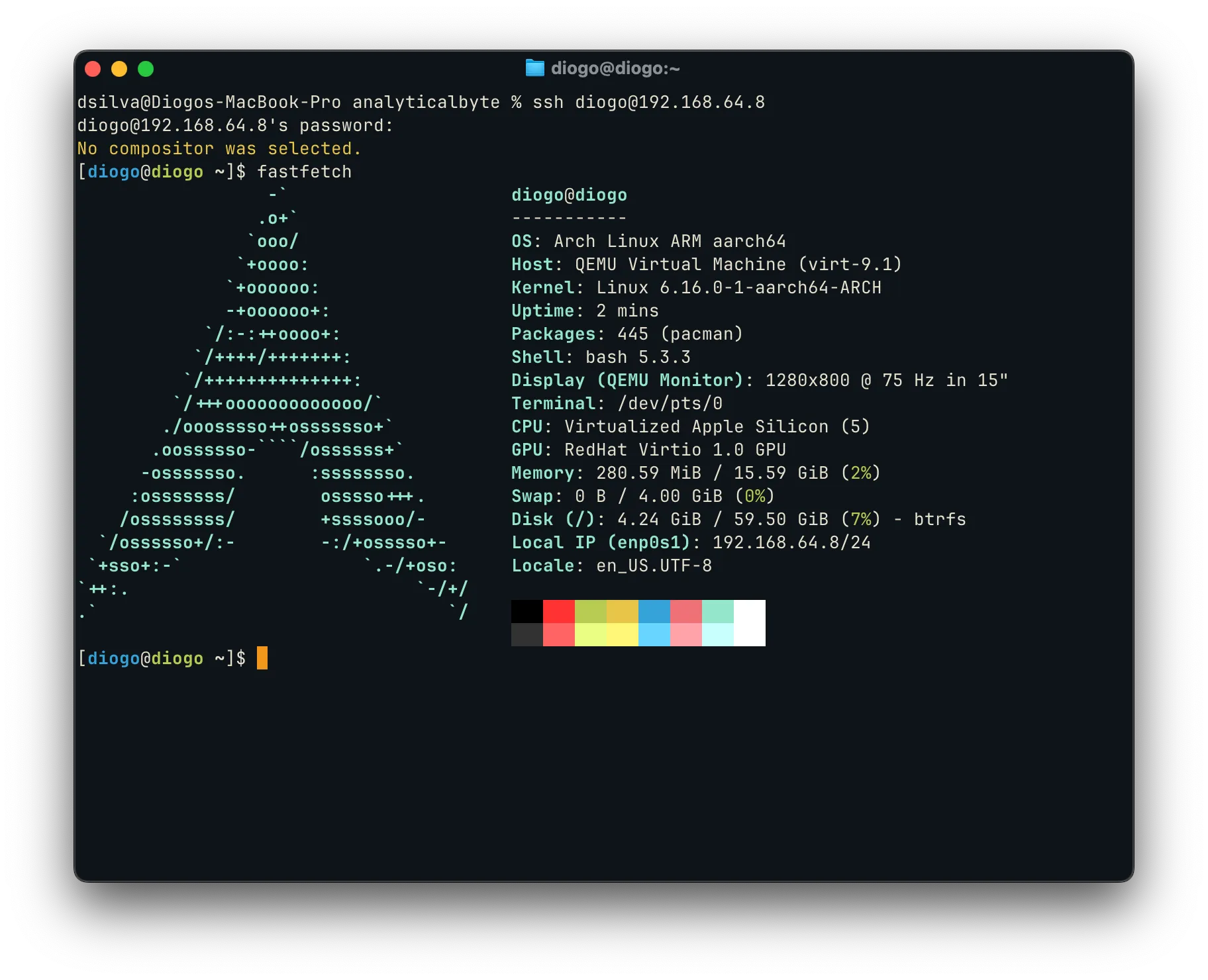The width and height of the screenshot is (1208, 980).
Task: Click the Locale: en_US.UTF-8 line
Action: pyautogui.click(x=611, y=566)
